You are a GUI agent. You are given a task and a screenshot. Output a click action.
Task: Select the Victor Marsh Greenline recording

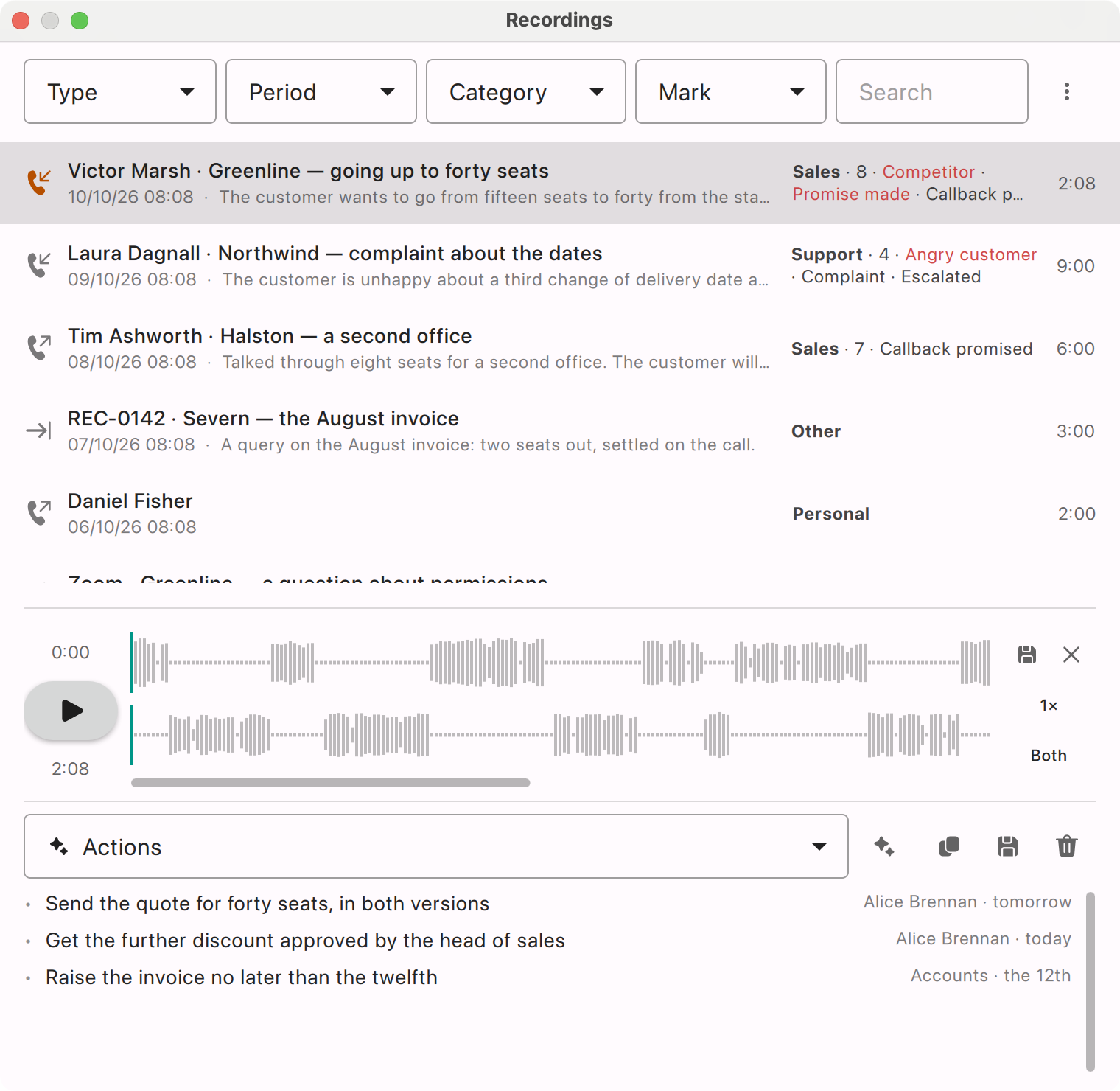tap(560, 183)
